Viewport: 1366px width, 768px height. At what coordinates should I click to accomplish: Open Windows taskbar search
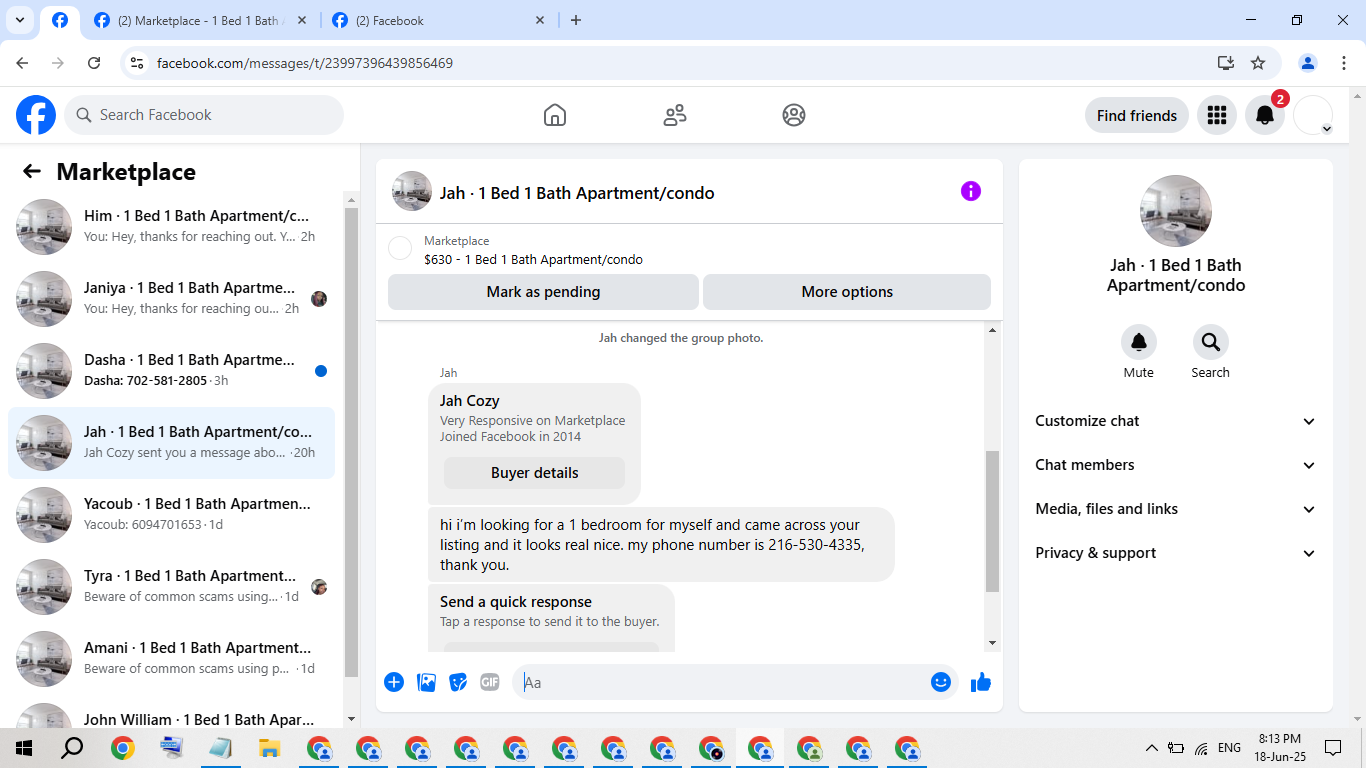tap(72, 747)
